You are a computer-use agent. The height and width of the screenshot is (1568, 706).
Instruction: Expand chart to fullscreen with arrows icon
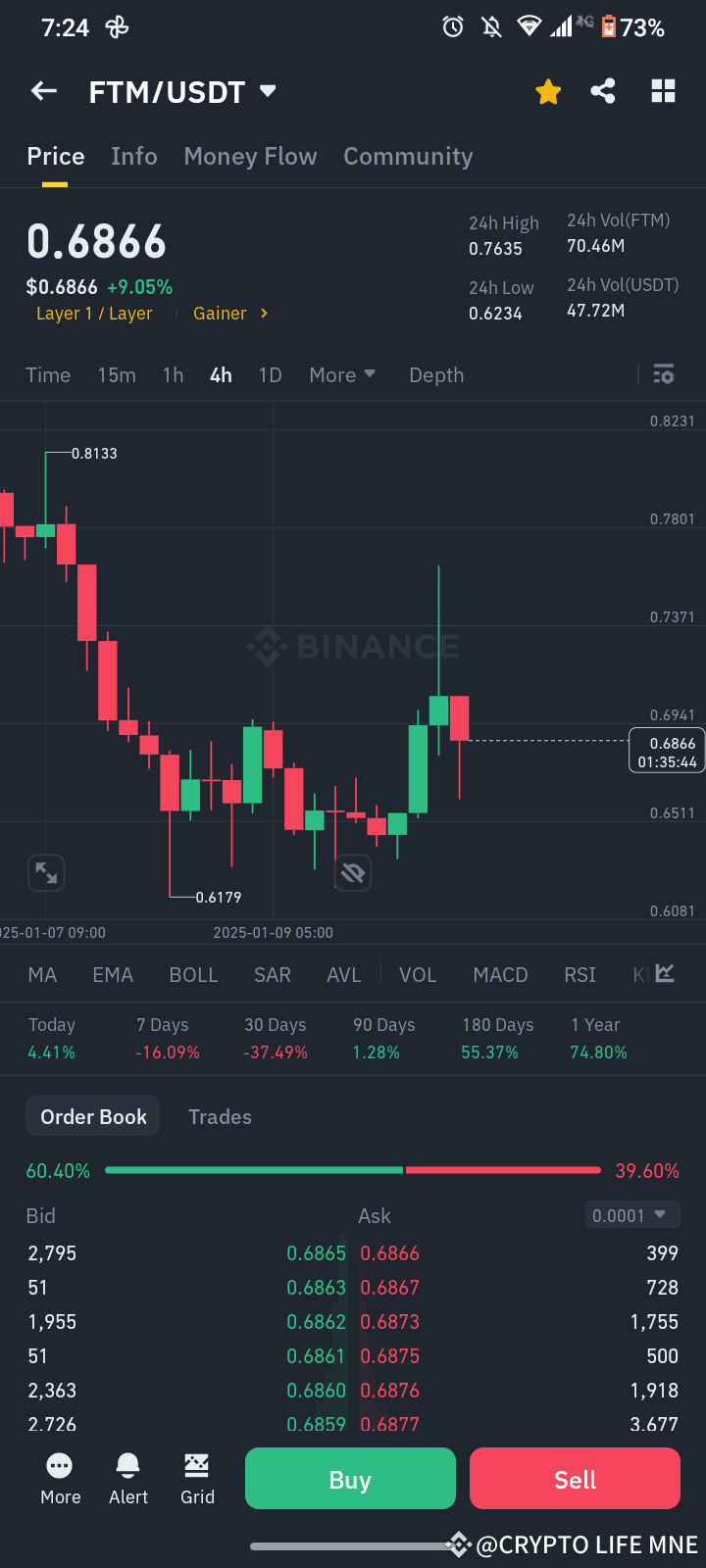46,872
